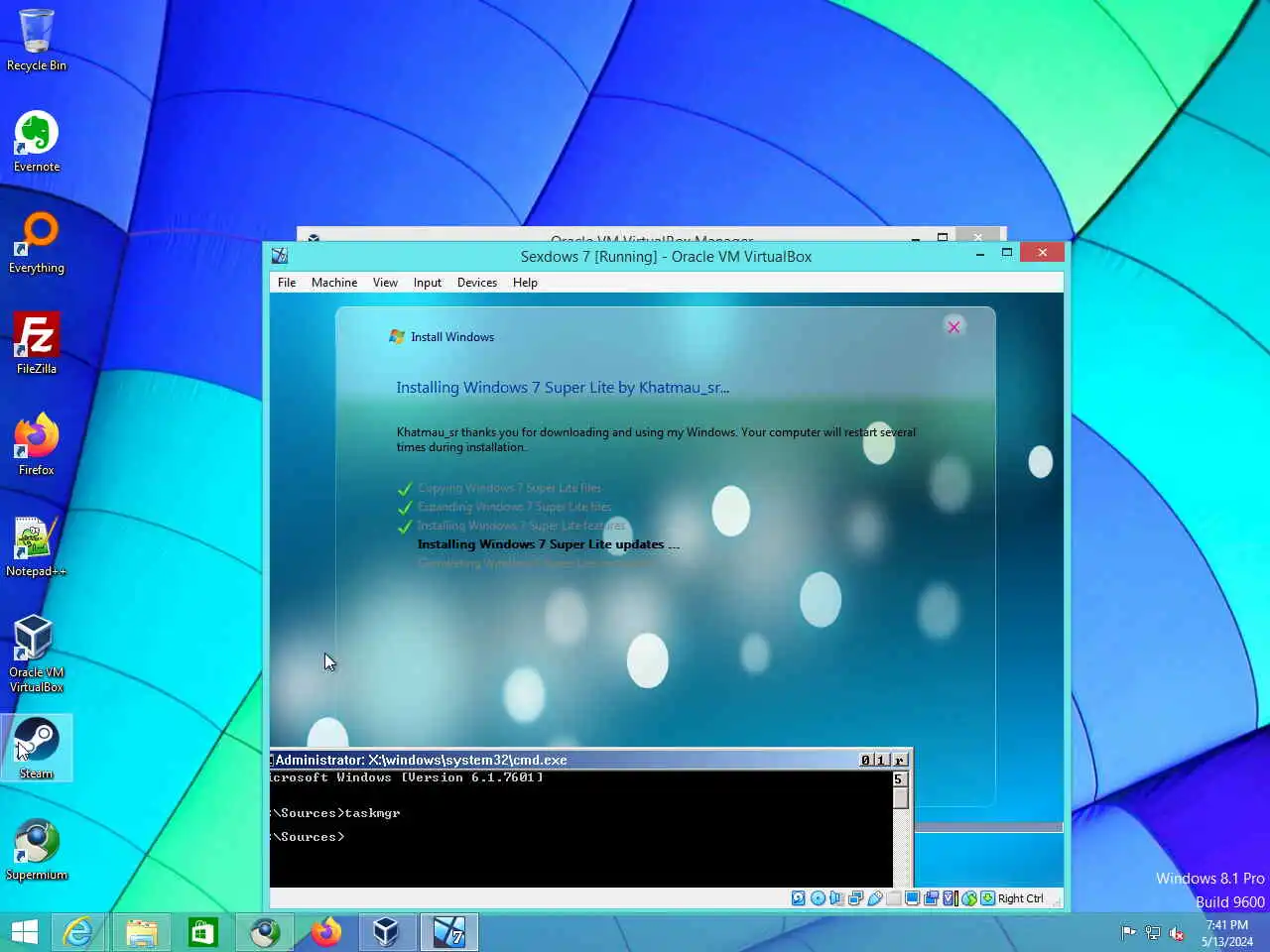Switch to Supermium in the taskbar
Screen dimensions: 1270x952
coord(264,932)
